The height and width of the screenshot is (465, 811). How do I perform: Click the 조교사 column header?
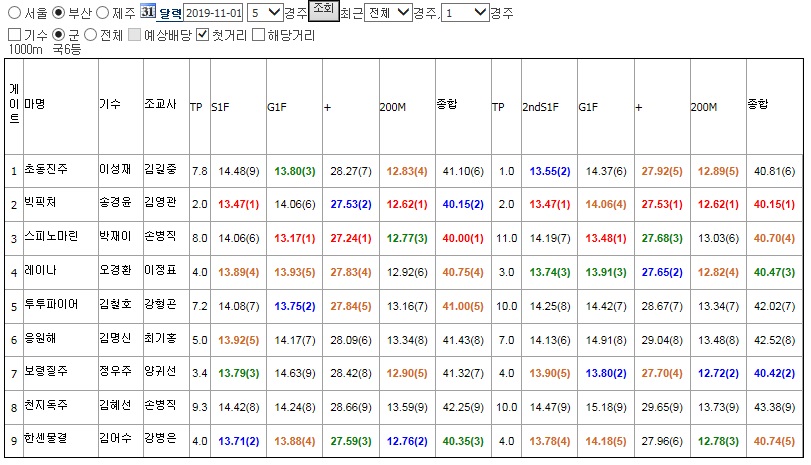click(x=160, y=104)
